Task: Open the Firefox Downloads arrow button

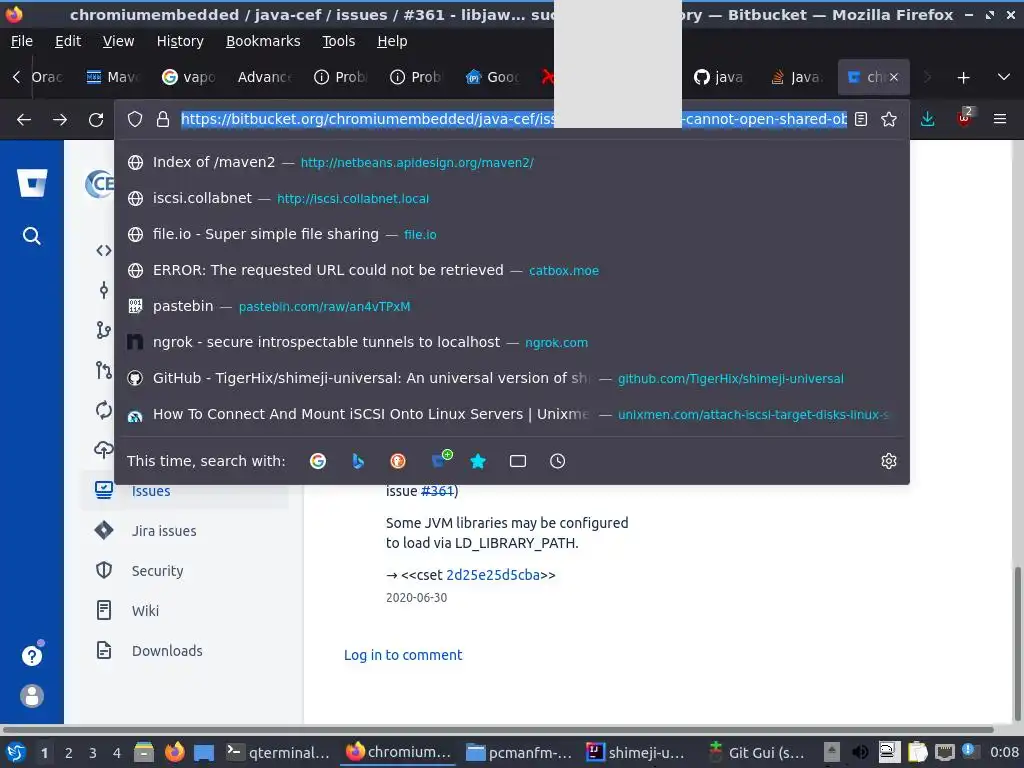Action: (x=927, y=119)
